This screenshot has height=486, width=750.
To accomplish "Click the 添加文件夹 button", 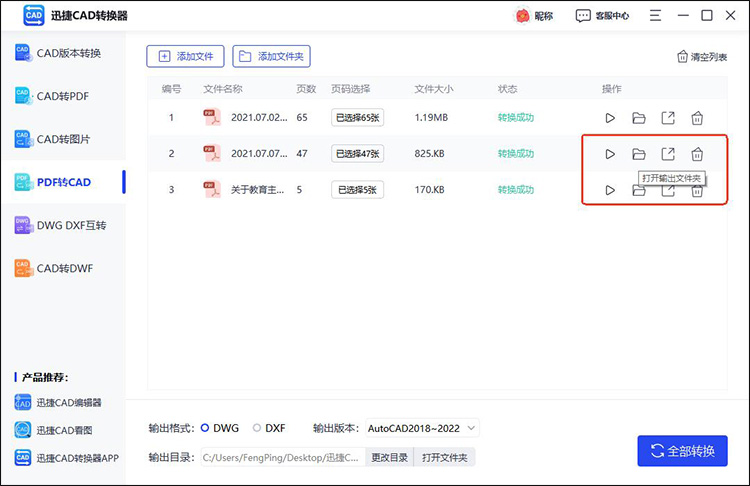I will click(271, 56).
